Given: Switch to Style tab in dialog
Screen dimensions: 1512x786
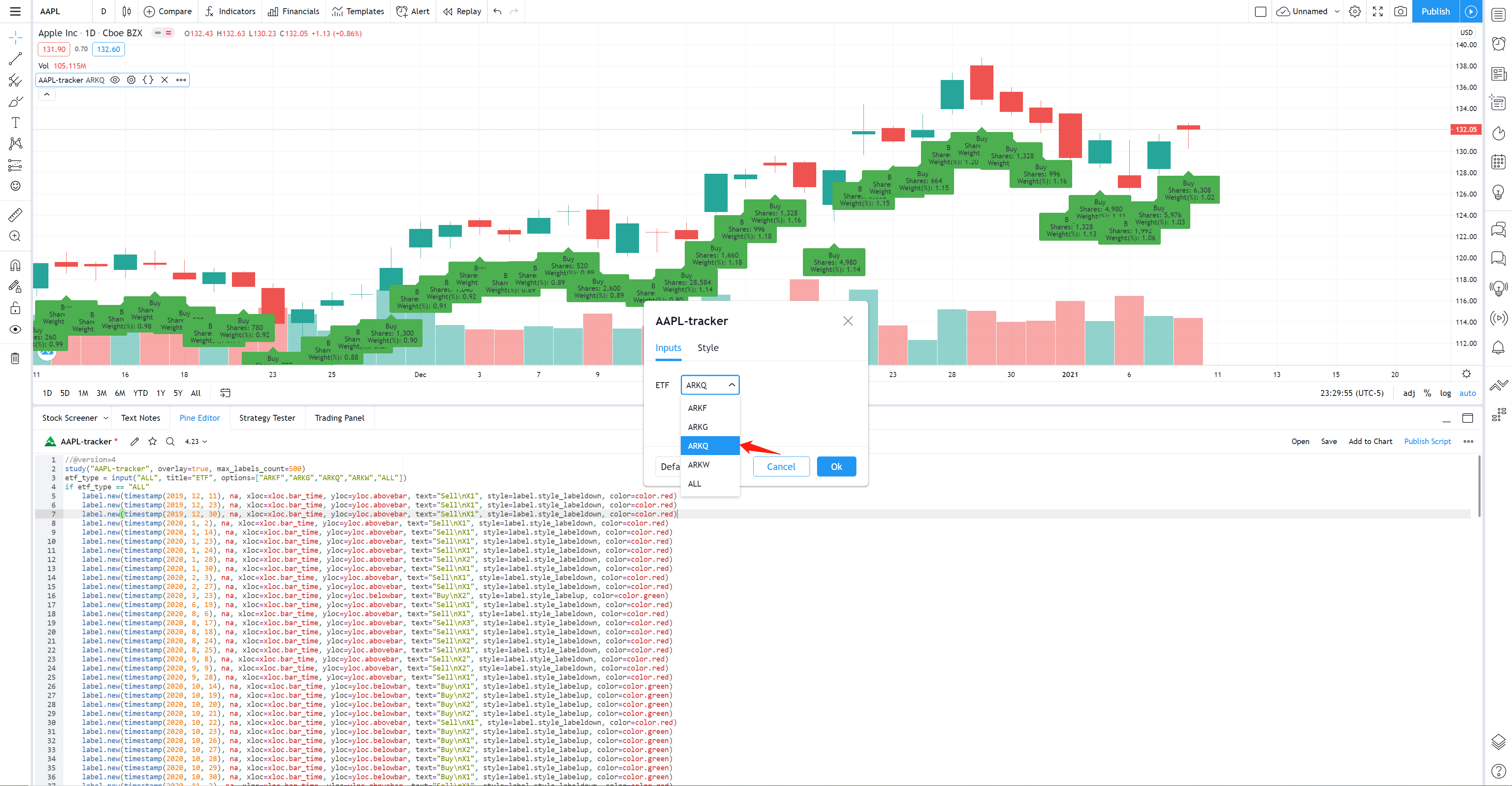Looking at the screenshot, I should point(707,348).
